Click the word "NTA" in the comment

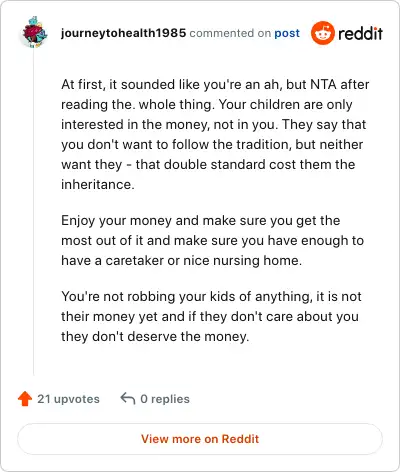(x=323, y=84)
